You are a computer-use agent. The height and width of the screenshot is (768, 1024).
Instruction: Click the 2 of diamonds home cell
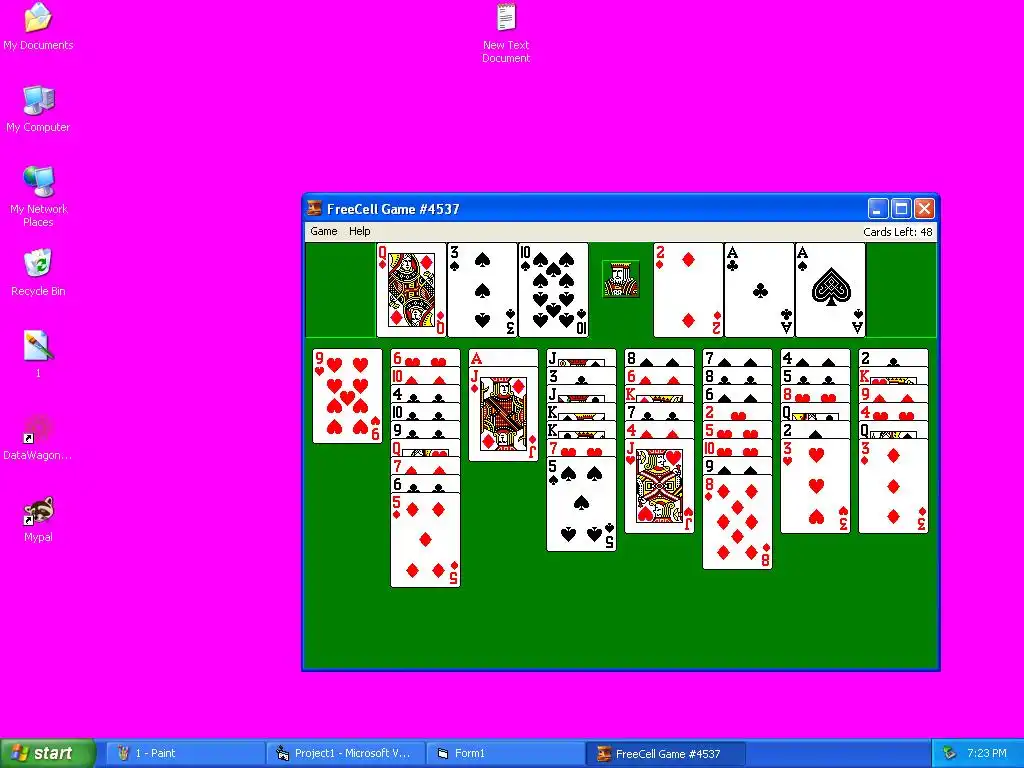[x=688, y=290]
